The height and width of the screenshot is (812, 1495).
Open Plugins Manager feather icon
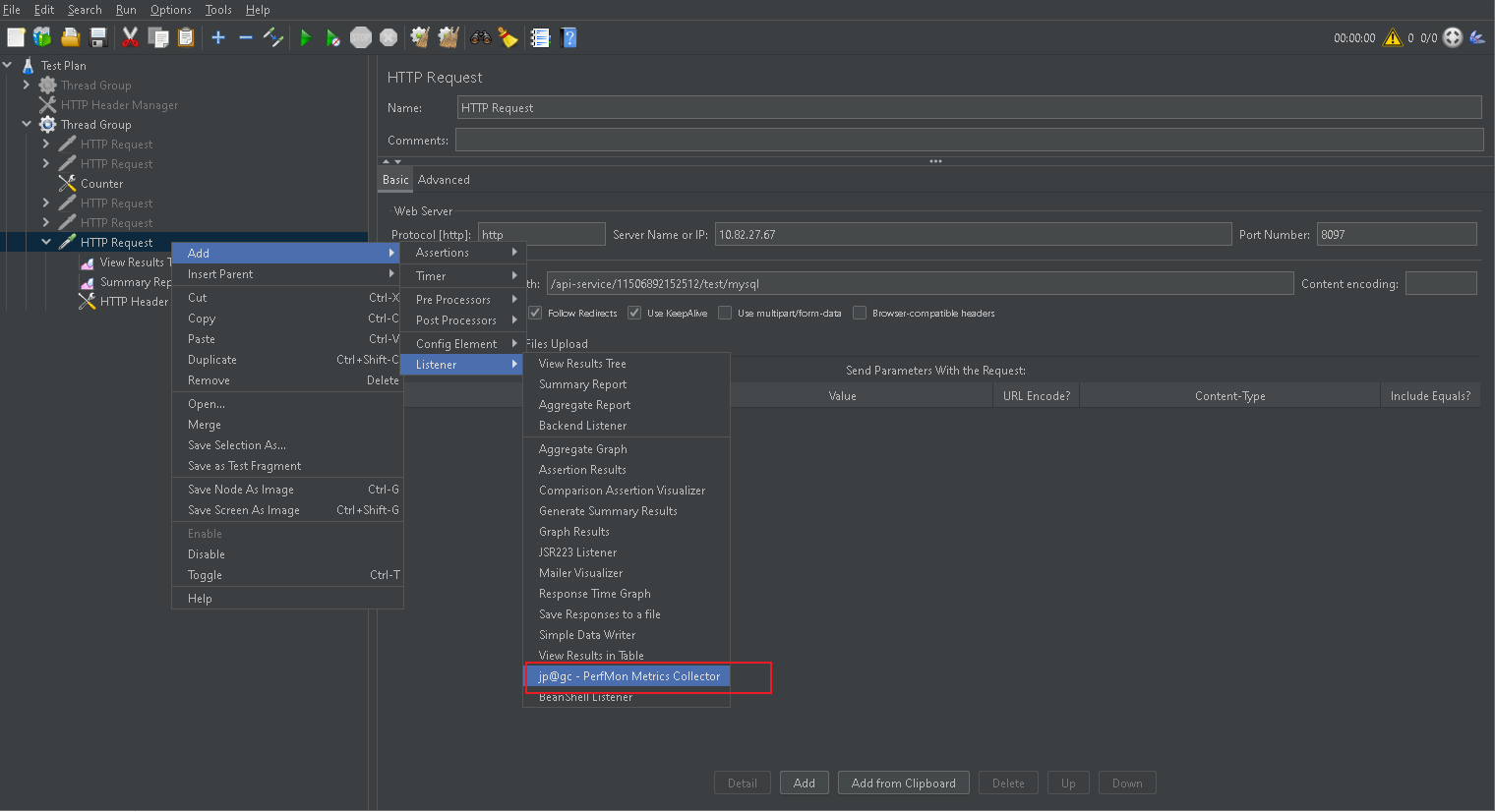click(1477, 37)
